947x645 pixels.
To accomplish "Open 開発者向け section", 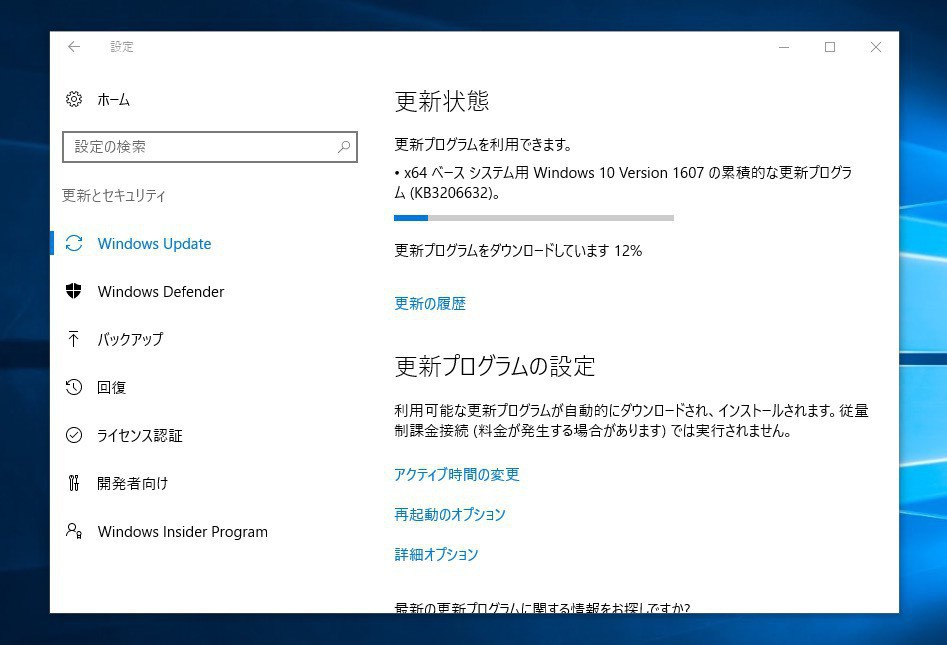I will (x=132, y=483).
